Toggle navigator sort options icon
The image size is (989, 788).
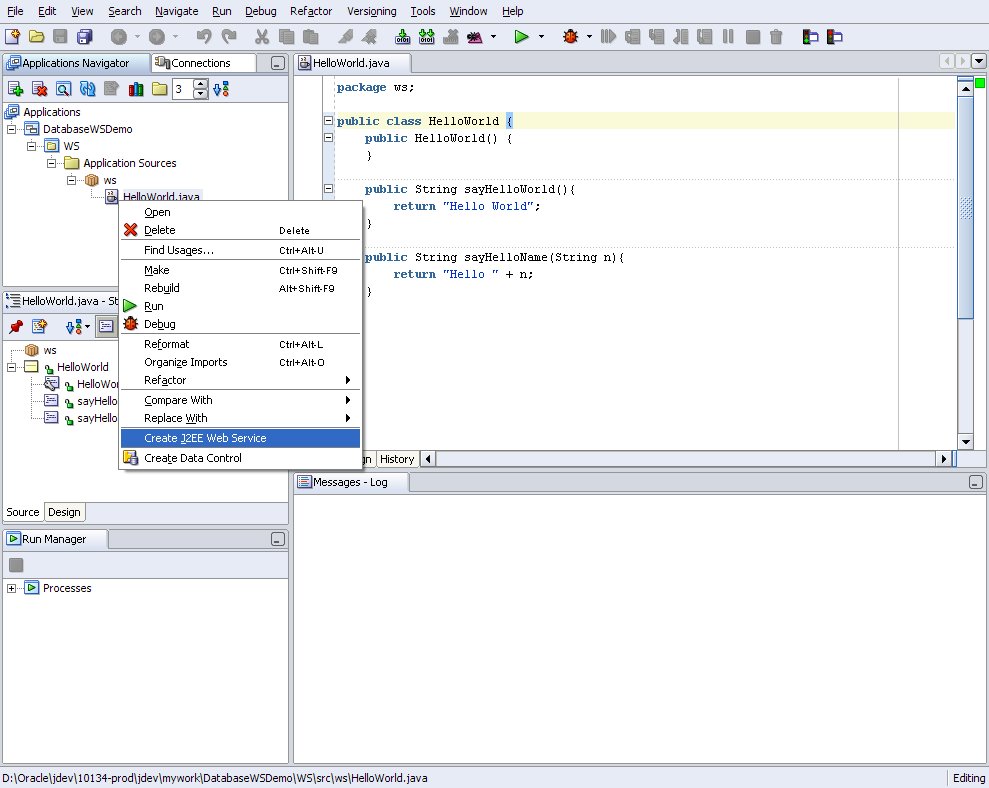pos(221,89)
